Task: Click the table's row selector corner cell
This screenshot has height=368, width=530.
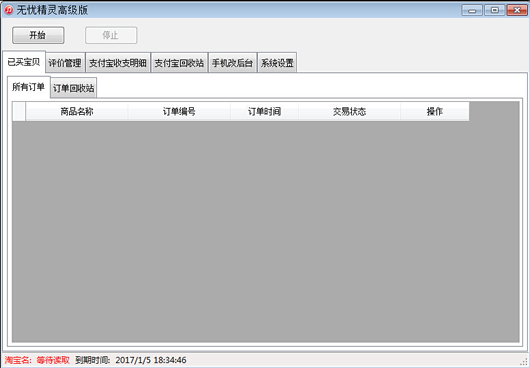Action: tap(19, 112)
